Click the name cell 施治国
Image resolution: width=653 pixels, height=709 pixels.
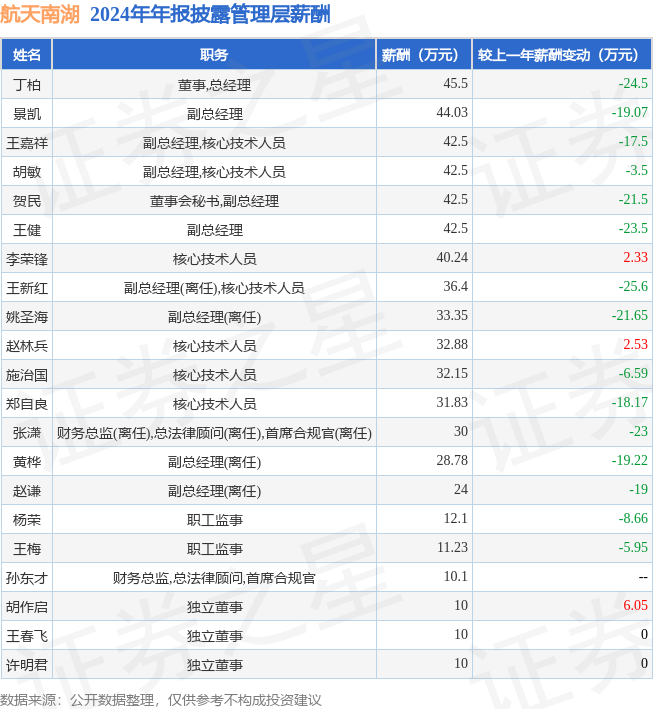click(27, 374)
